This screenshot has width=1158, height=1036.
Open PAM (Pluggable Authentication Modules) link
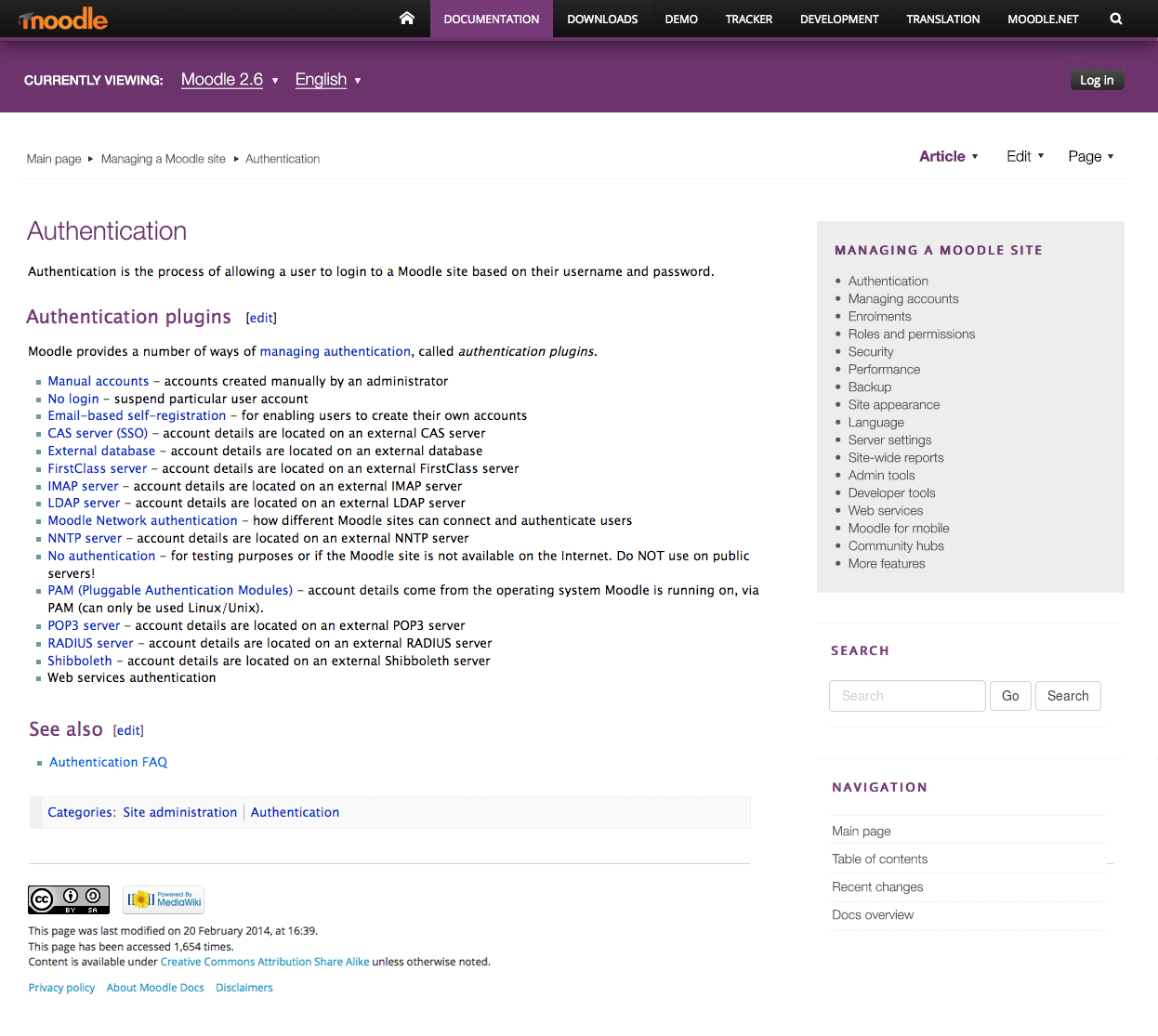[x=170, y=590]
